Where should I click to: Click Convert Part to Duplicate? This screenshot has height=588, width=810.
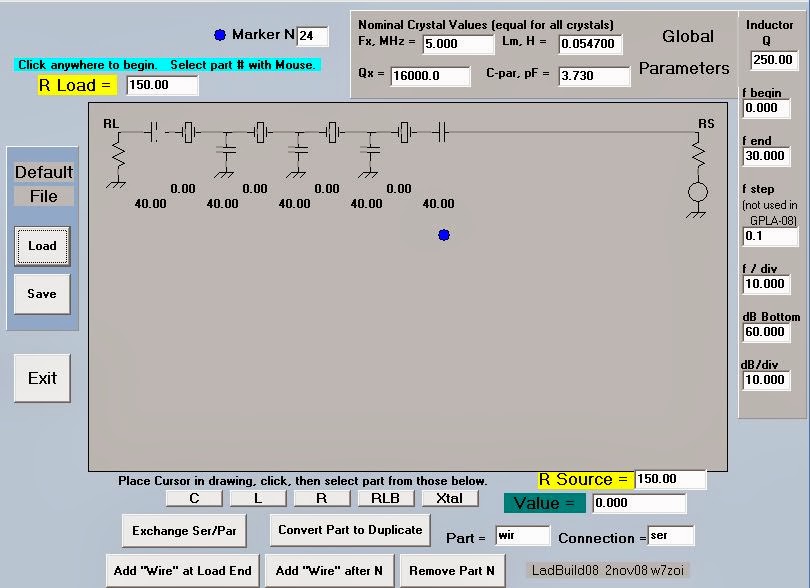click(350, 530)
